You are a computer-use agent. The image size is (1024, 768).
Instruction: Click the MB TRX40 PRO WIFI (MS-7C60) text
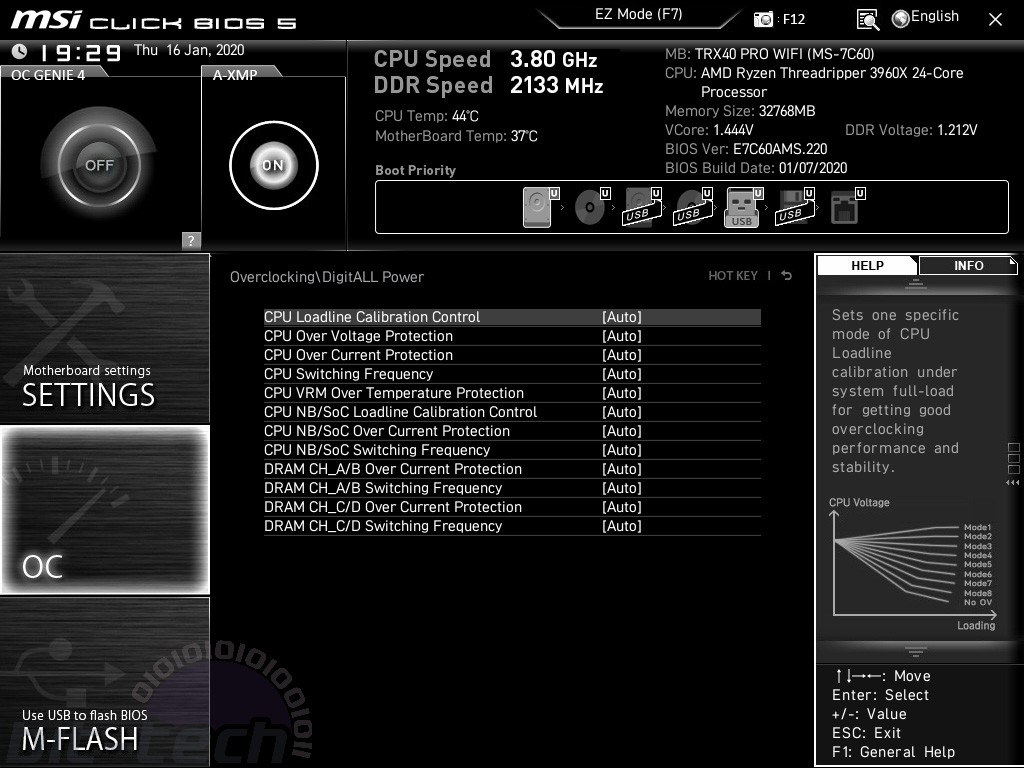[769, 54]
